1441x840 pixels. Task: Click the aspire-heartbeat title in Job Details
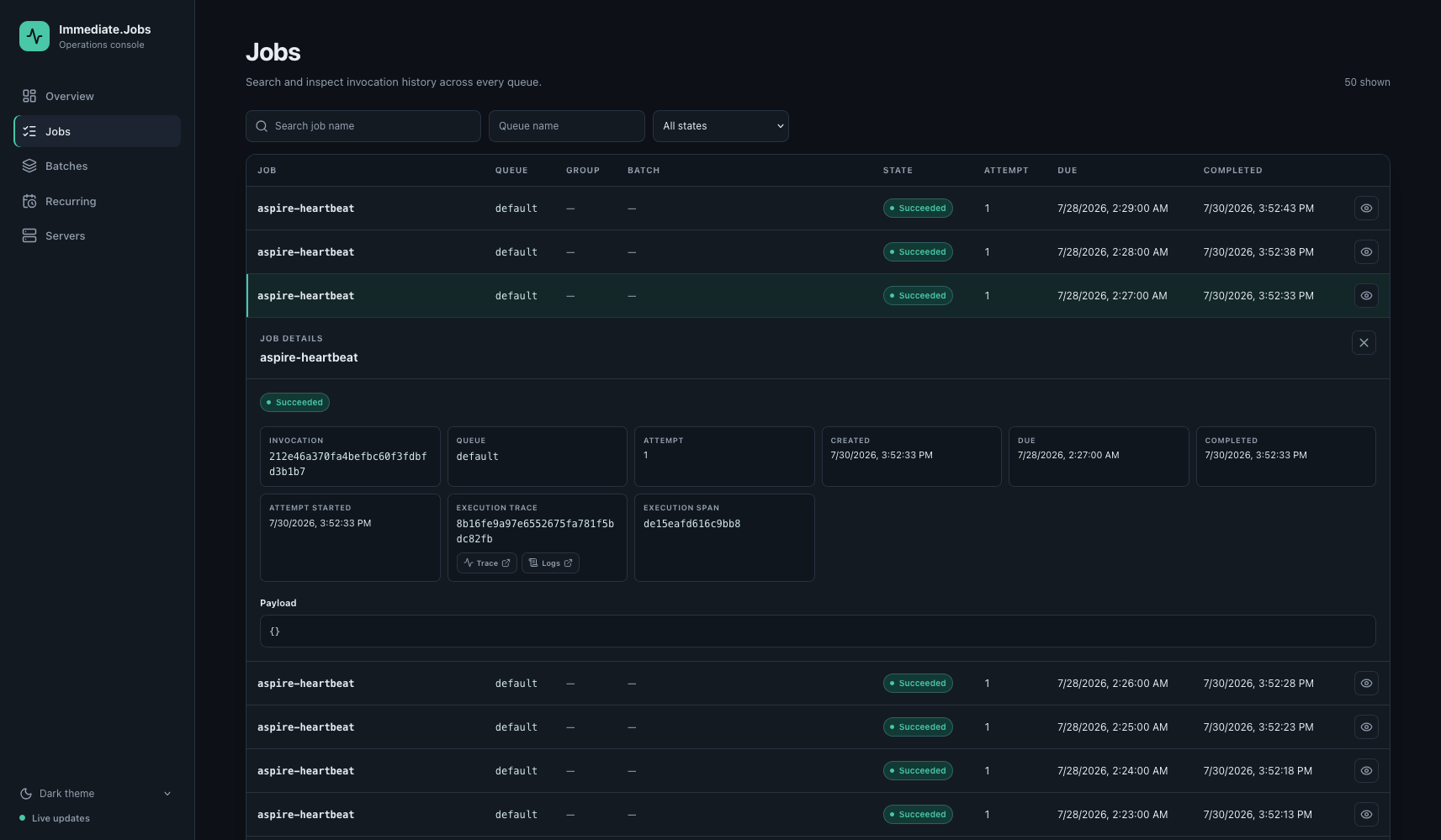(x=309, y=357)
